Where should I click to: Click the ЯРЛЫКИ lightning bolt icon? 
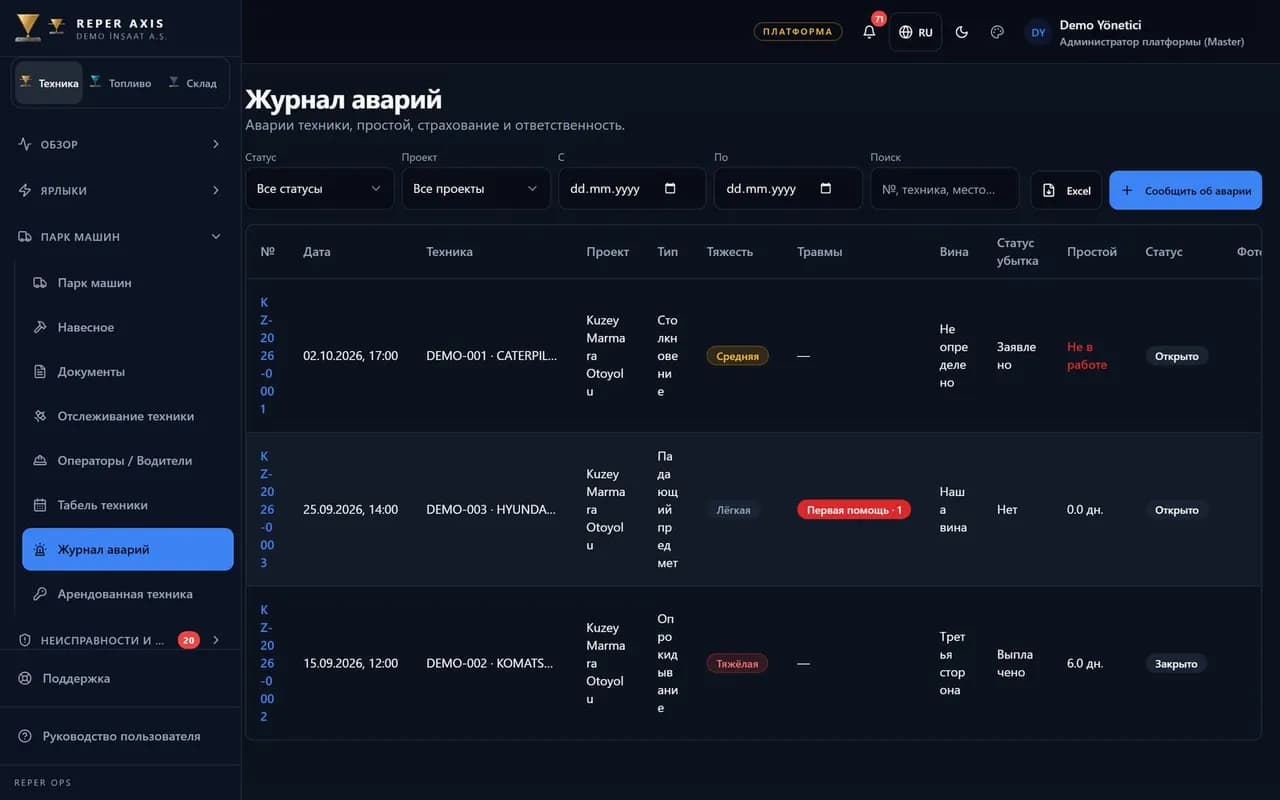click(25, 190)
